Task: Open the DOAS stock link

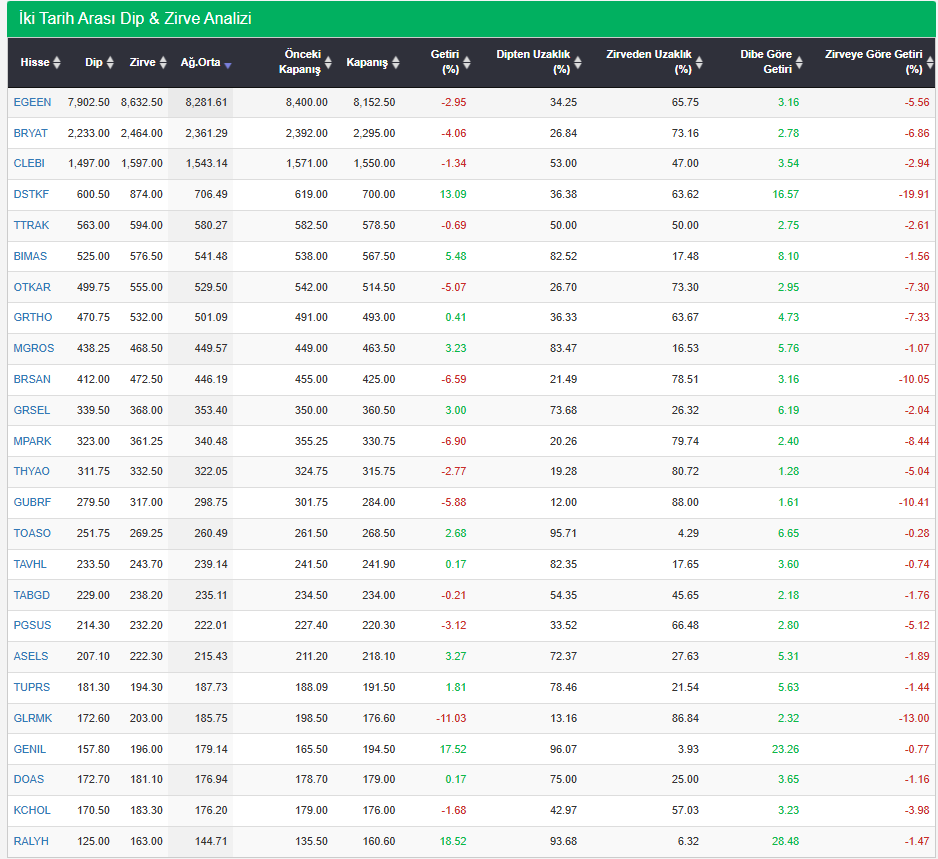Action: point(29,779)
